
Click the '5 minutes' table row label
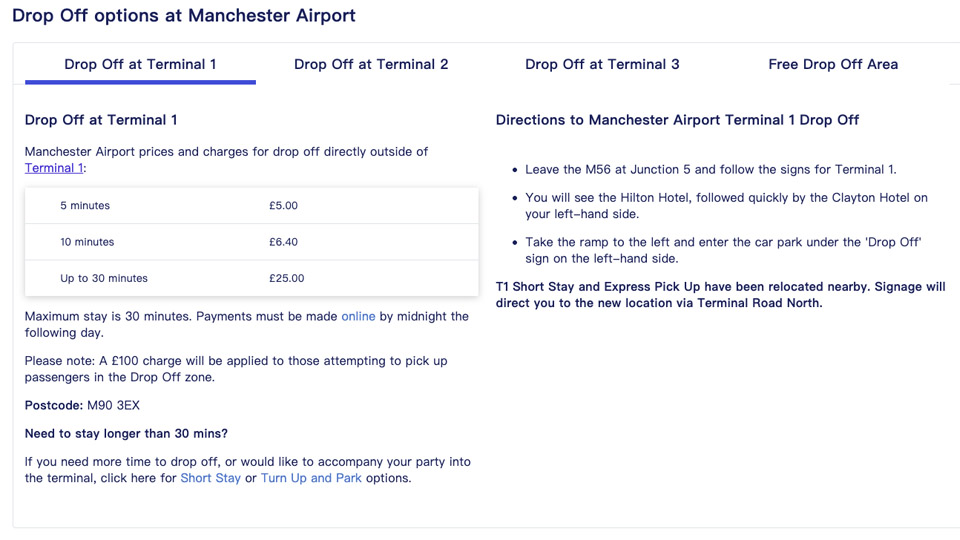pyautogui.click(x=85, y=206)
